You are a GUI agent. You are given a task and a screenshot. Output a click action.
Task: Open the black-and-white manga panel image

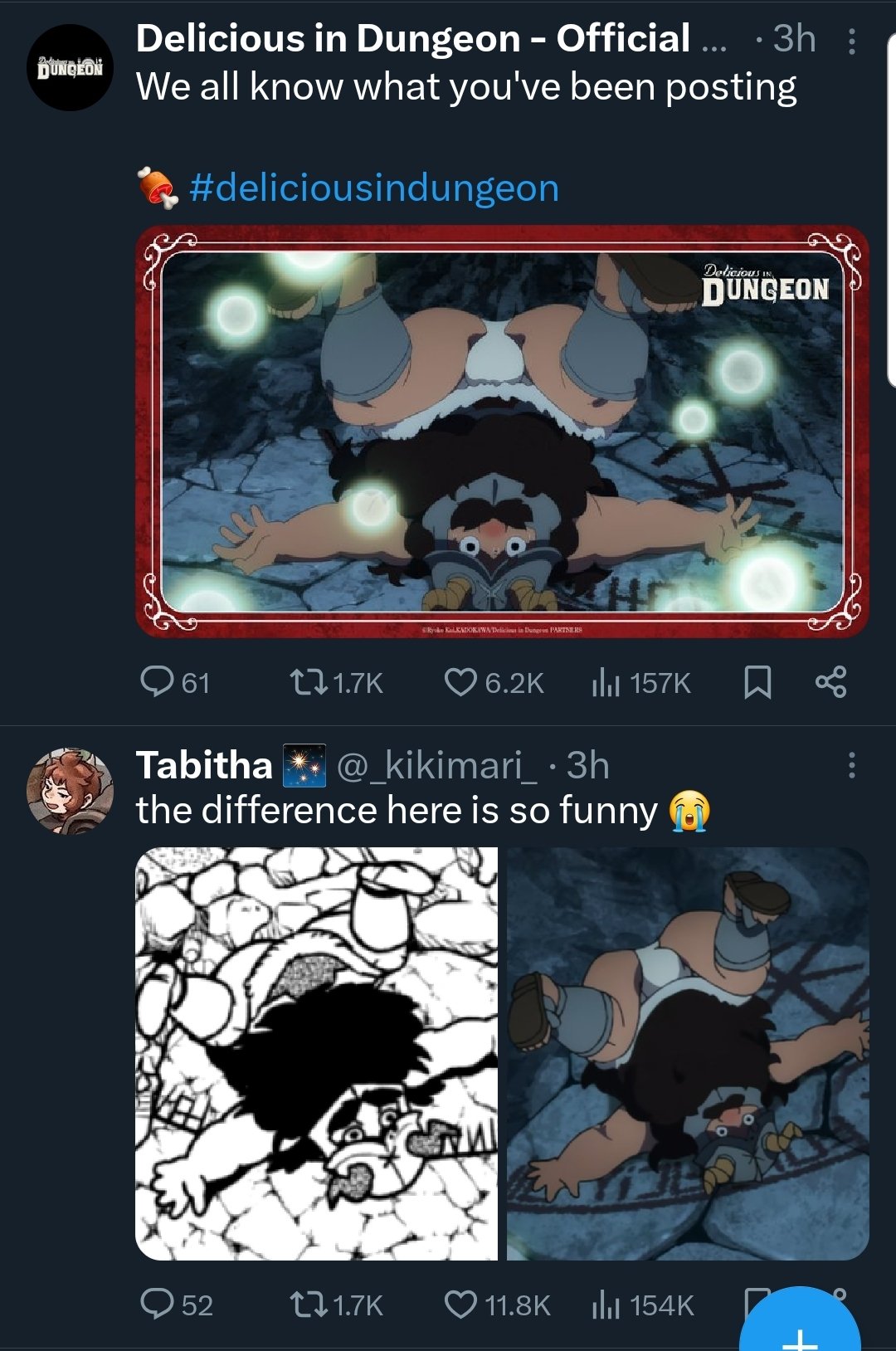(x=316, y=1053)
